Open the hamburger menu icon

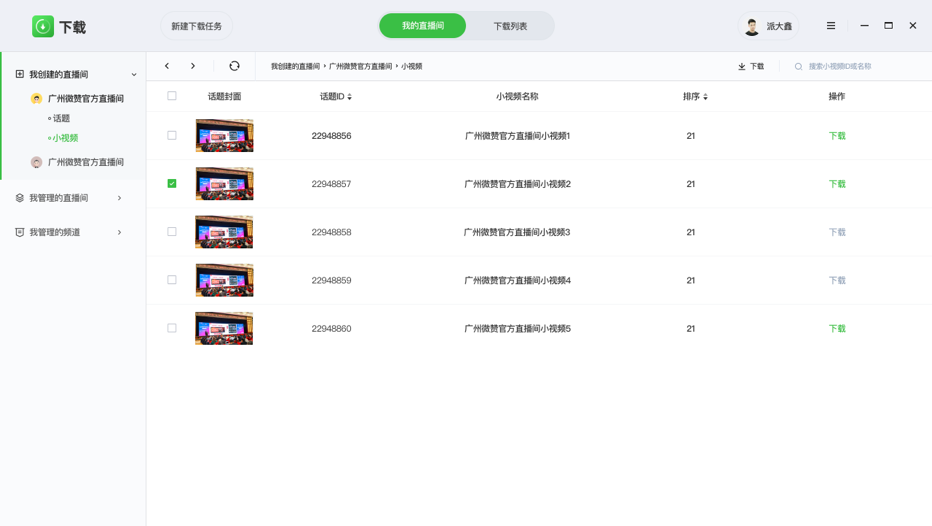[830, 26]
